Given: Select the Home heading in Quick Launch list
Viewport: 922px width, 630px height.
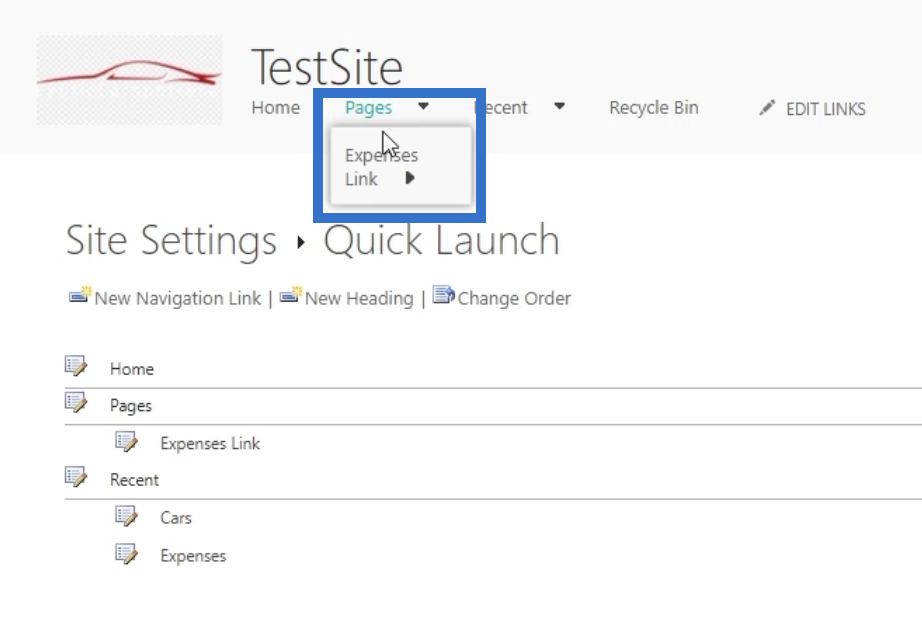Looking at the screenshot, I should [x=132, y=369].
